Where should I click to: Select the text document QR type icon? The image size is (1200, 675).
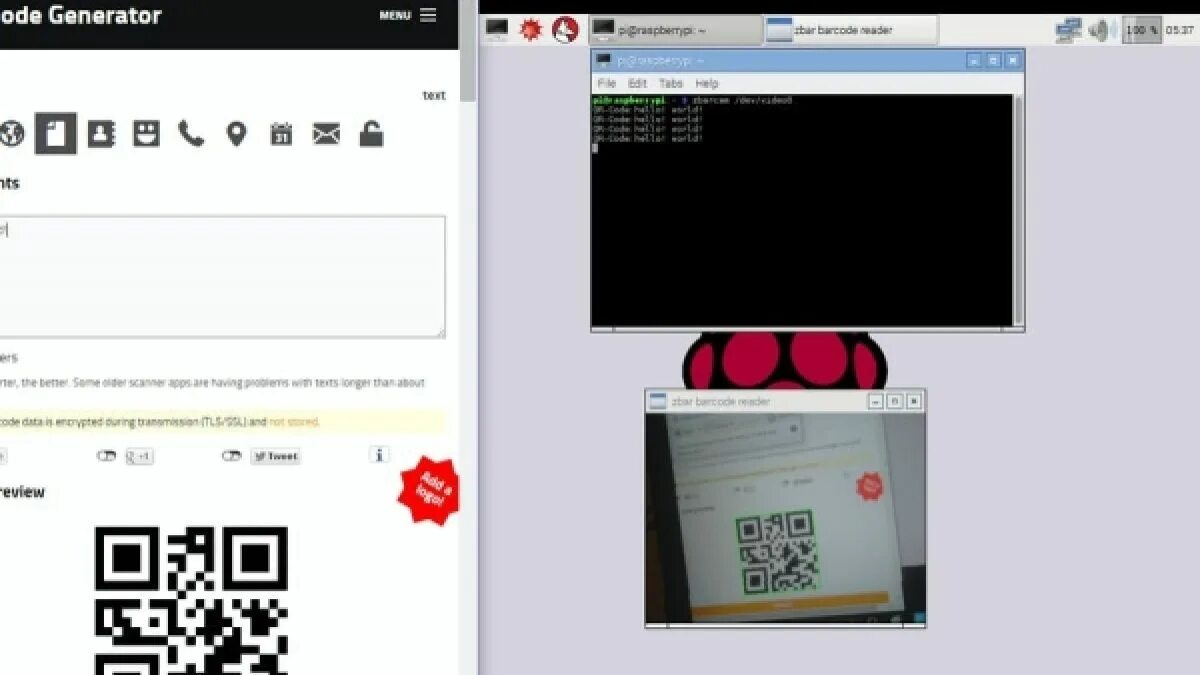(x=56, y=133)
